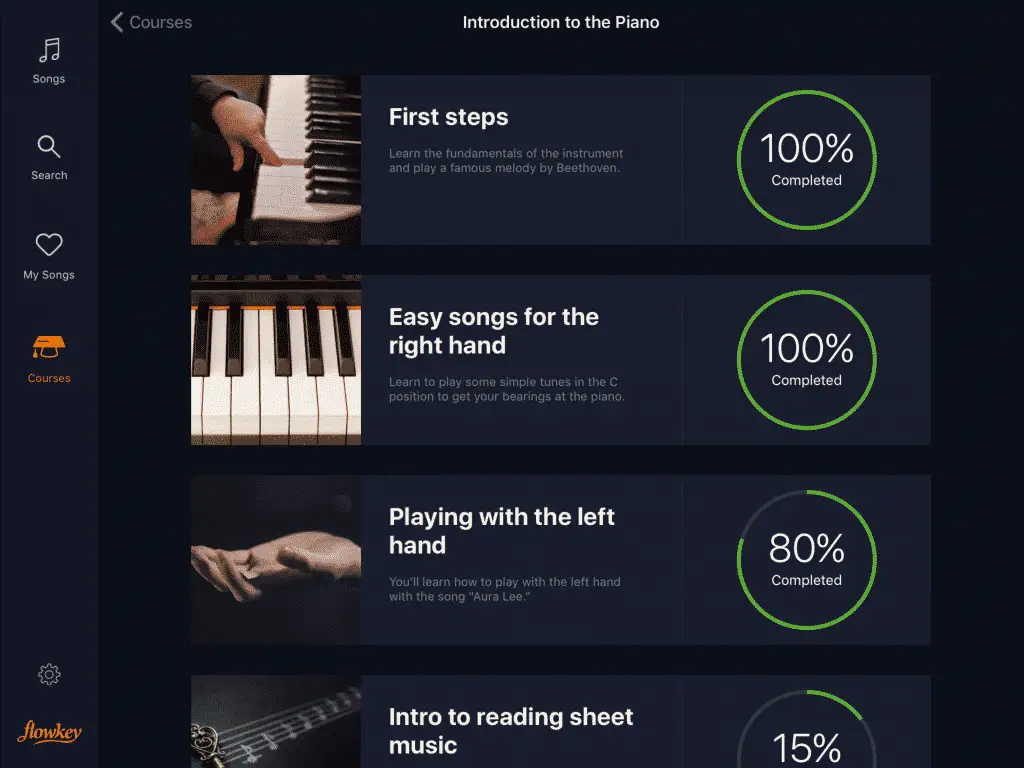Click the 80% Completed progress circle
The image size is (1024, 768).
tap(807, 560)
